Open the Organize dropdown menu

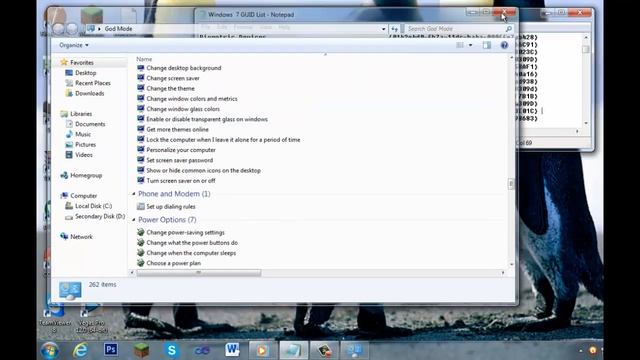pos(73,45)
